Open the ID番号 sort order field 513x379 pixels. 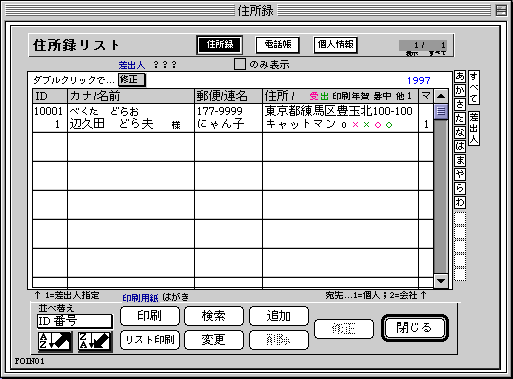coord(75,321)
